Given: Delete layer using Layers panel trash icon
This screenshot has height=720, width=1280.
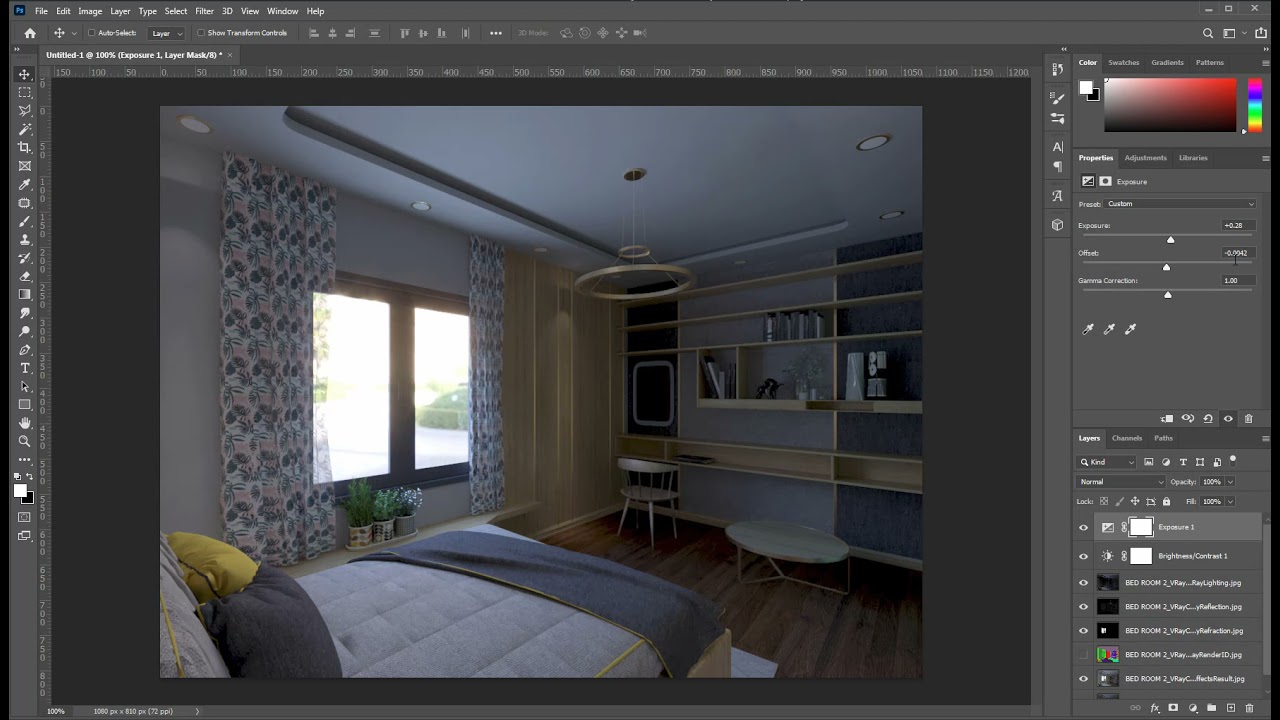Looking at the screenshot, I should tap(1249, 708).
